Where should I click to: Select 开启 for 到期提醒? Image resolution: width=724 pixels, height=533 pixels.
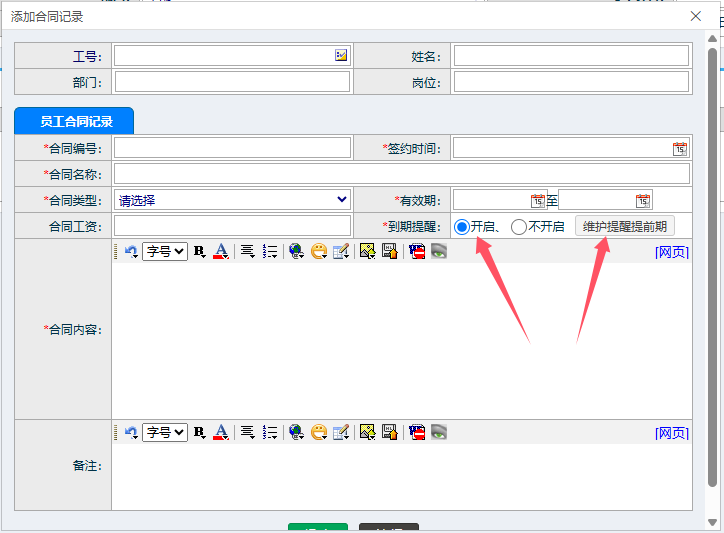tap(462, 227)
